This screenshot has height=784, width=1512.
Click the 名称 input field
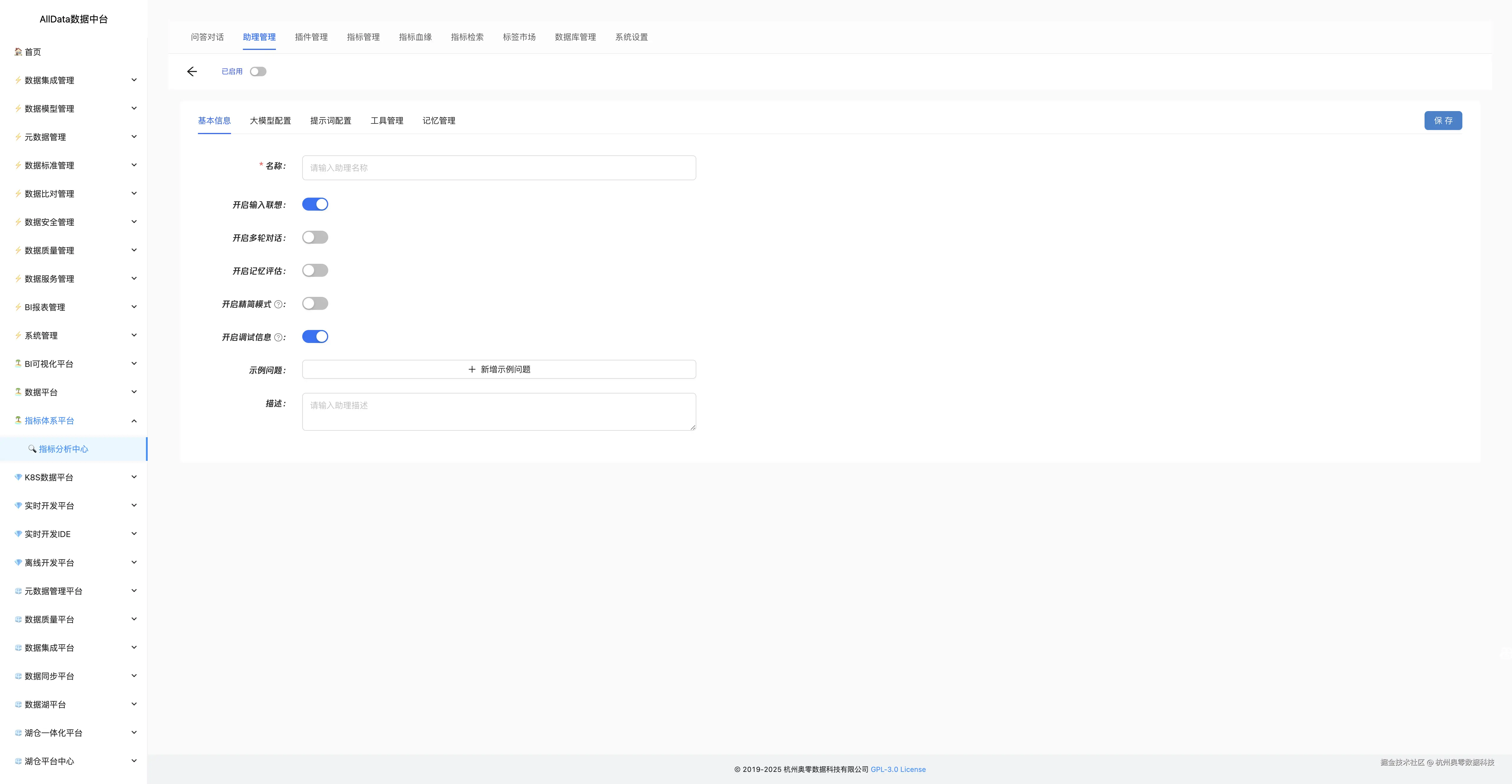click(499, 168)
